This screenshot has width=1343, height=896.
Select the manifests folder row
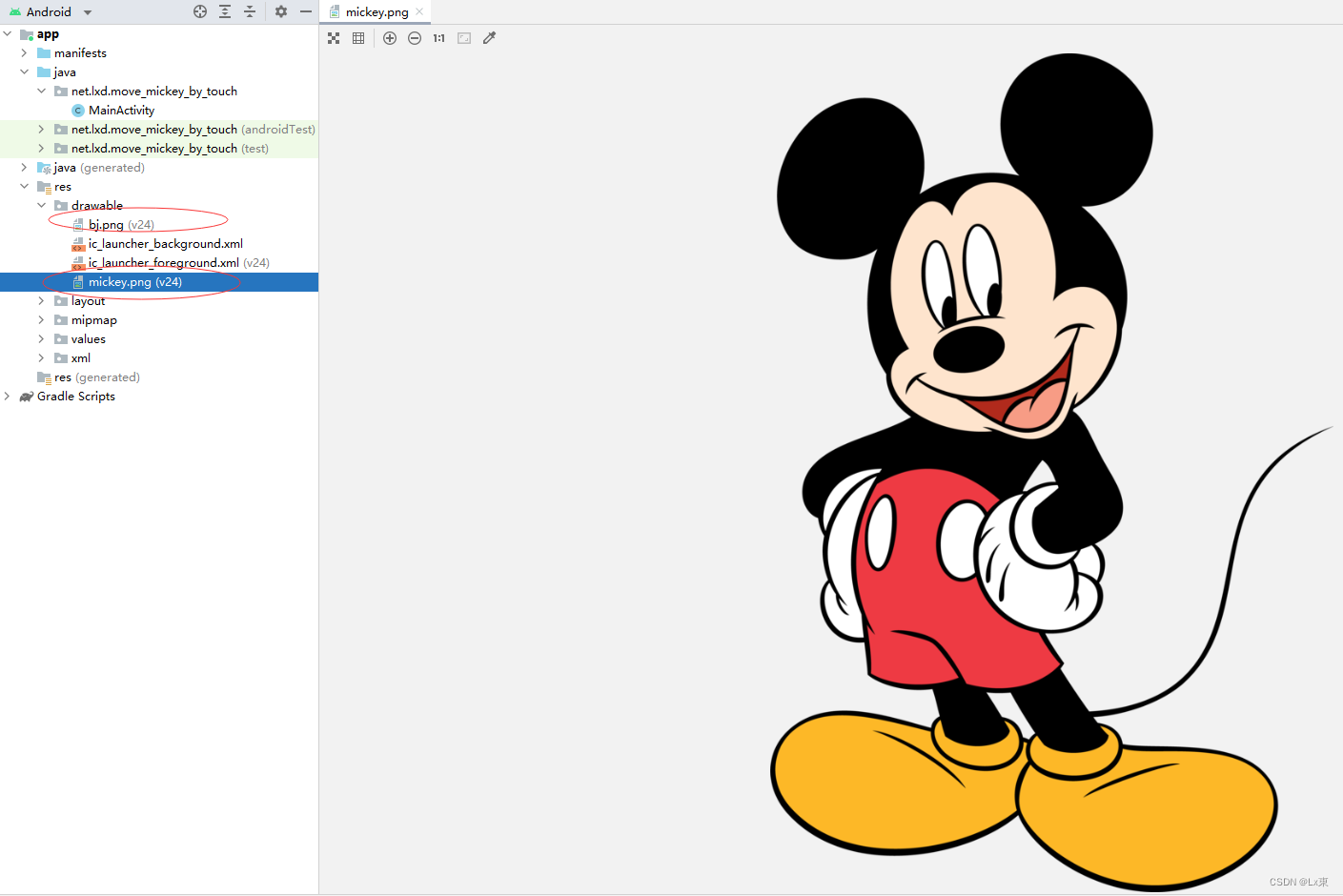coord(159,53)
